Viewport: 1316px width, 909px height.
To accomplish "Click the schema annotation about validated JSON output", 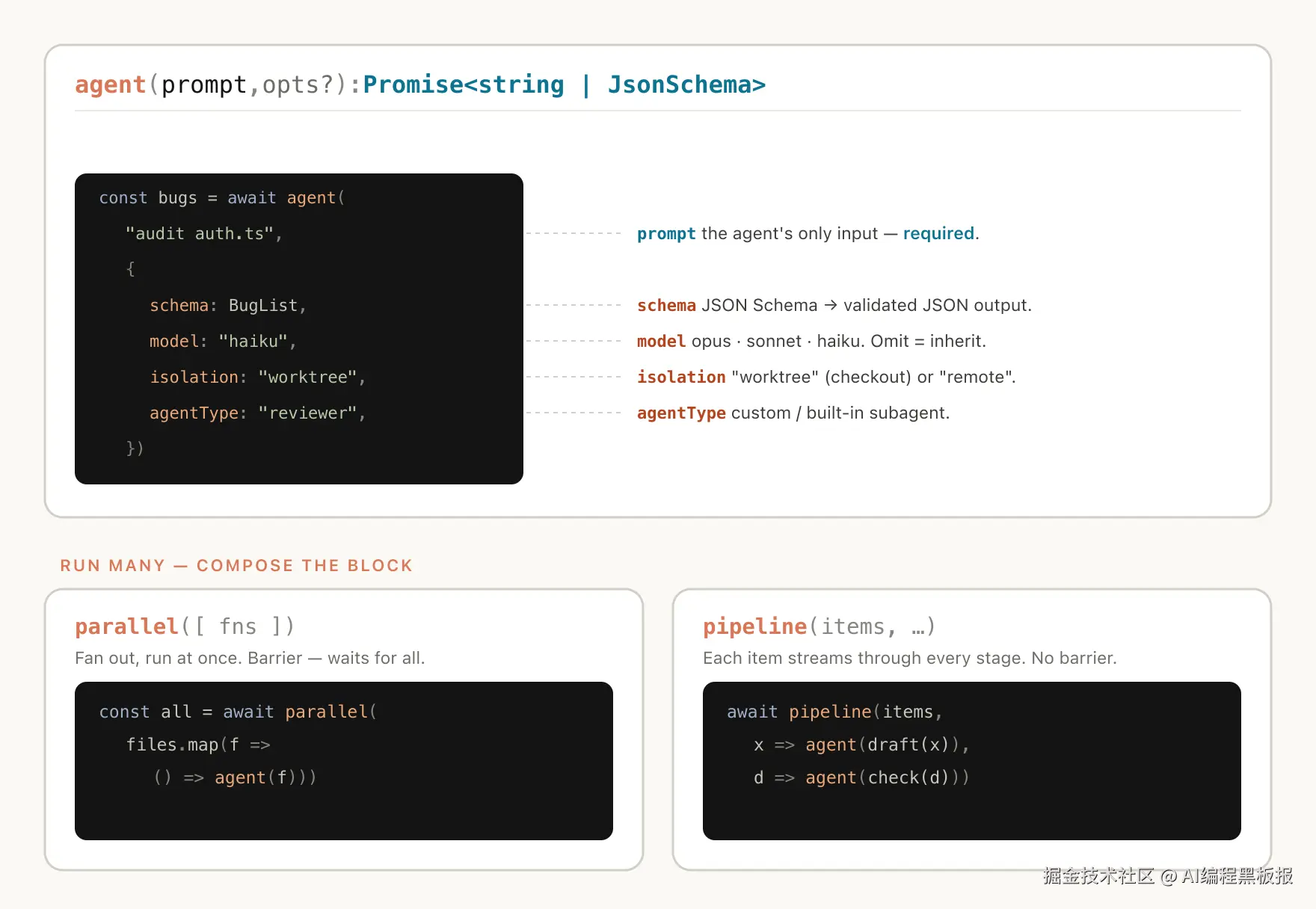I will coord(834,306).
